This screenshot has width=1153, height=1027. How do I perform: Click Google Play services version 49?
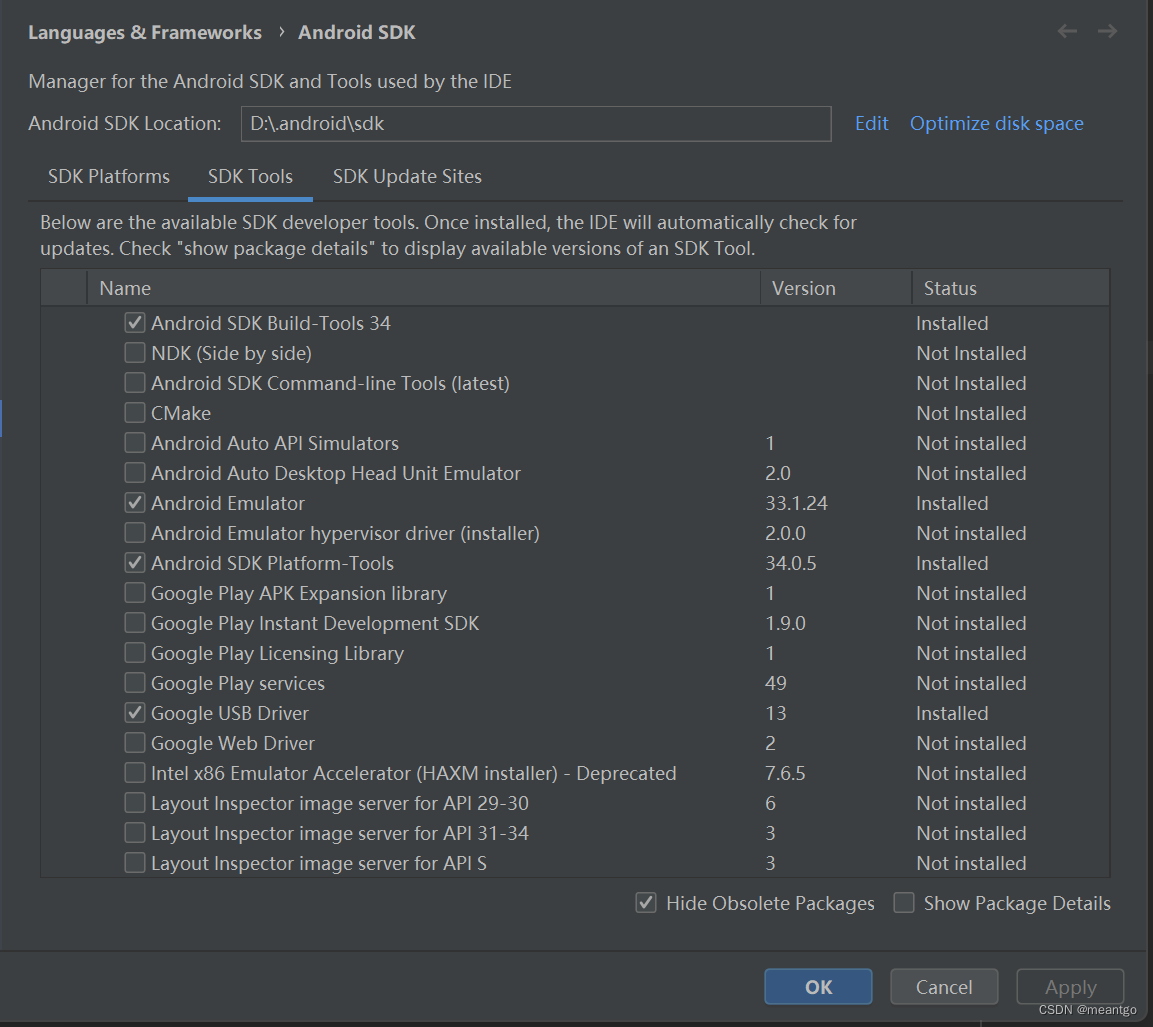776,683
